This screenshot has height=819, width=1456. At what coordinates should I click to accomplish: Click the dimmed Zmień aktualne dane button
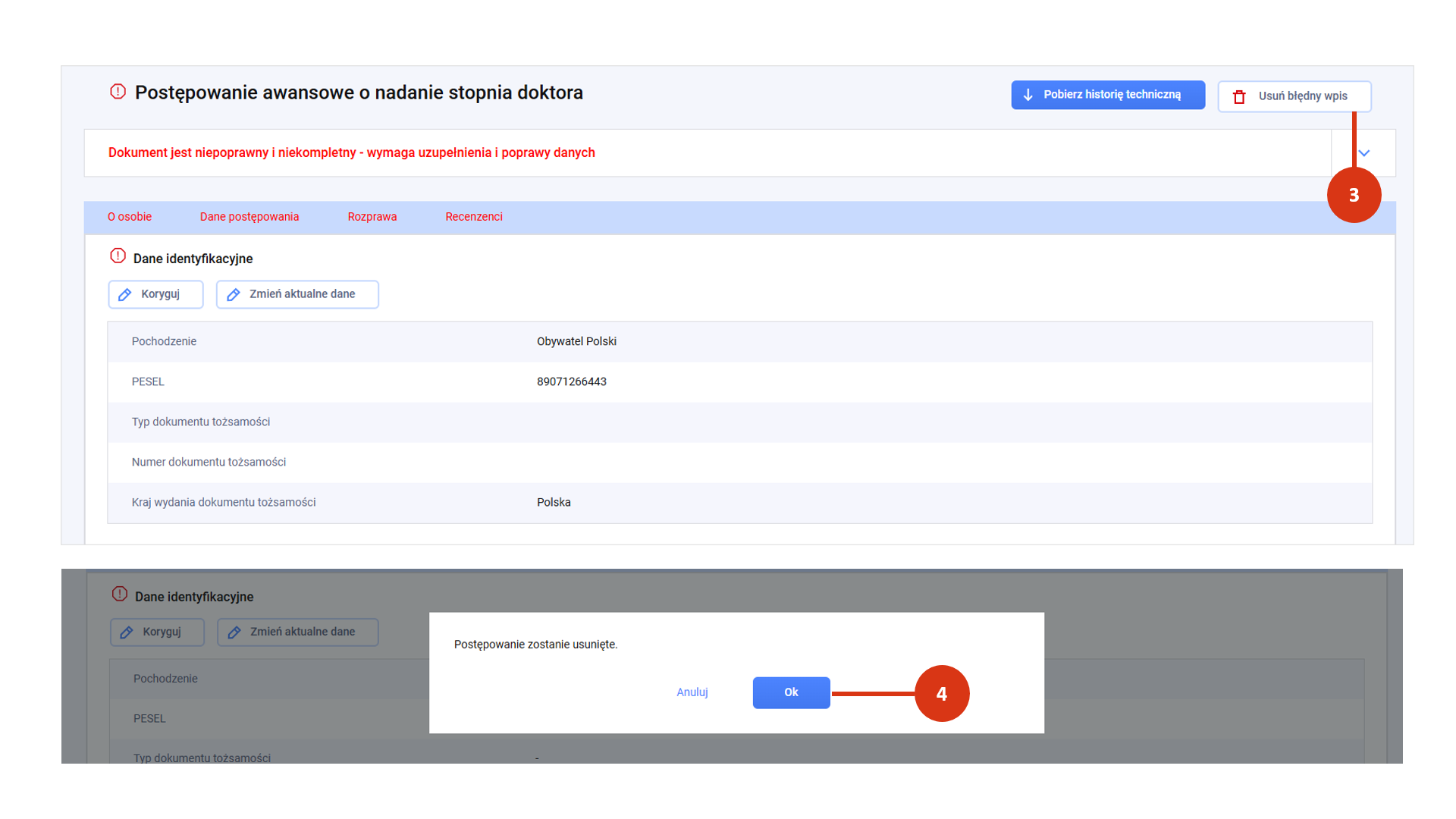pos(298,632)
